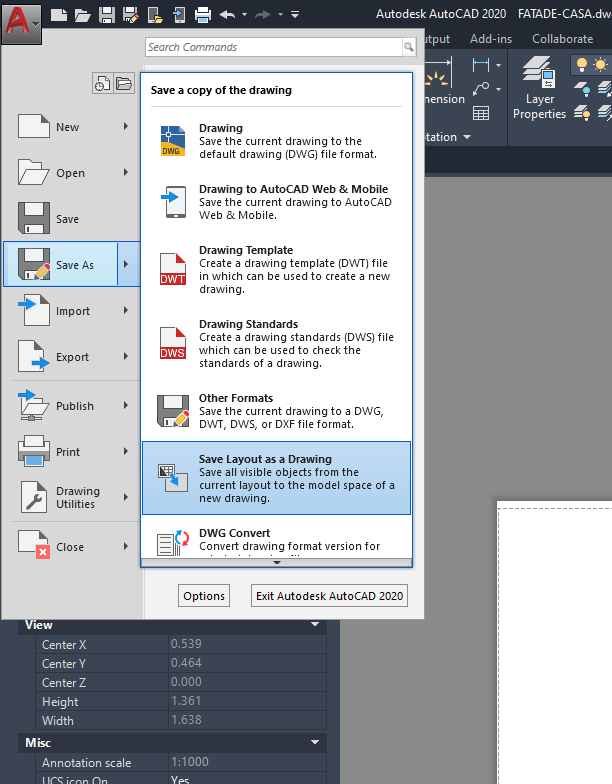Collapse the Misc properties section

[315, 742]
